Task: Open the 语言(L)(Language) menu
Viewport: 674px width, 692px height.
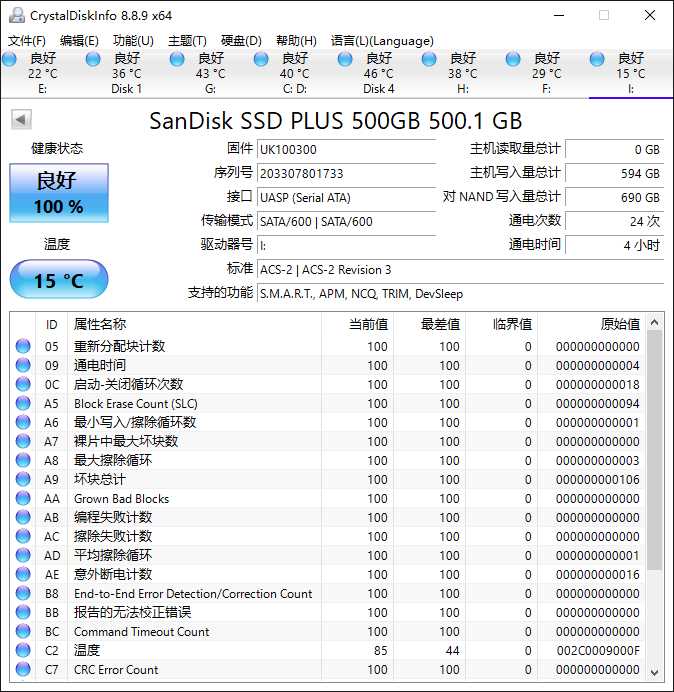Action: (x=382, y=41)
